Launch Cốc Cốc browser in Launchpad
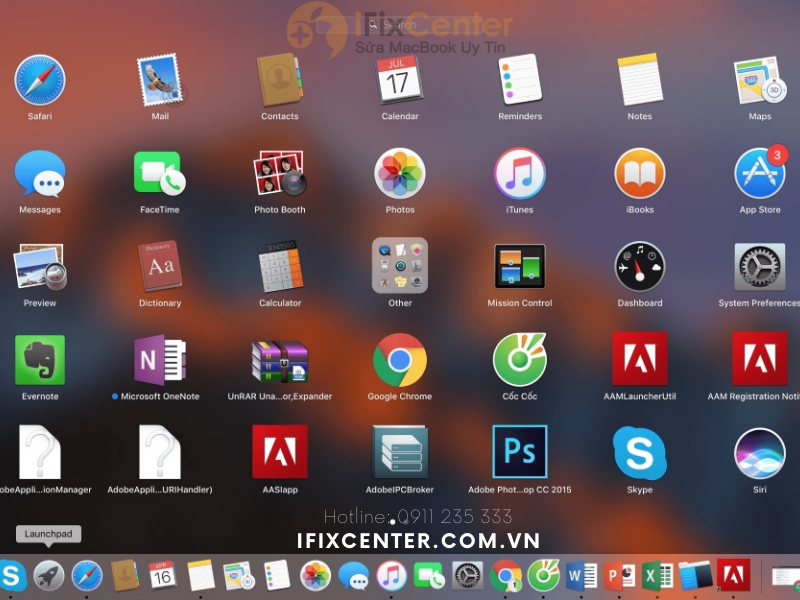 520,360
